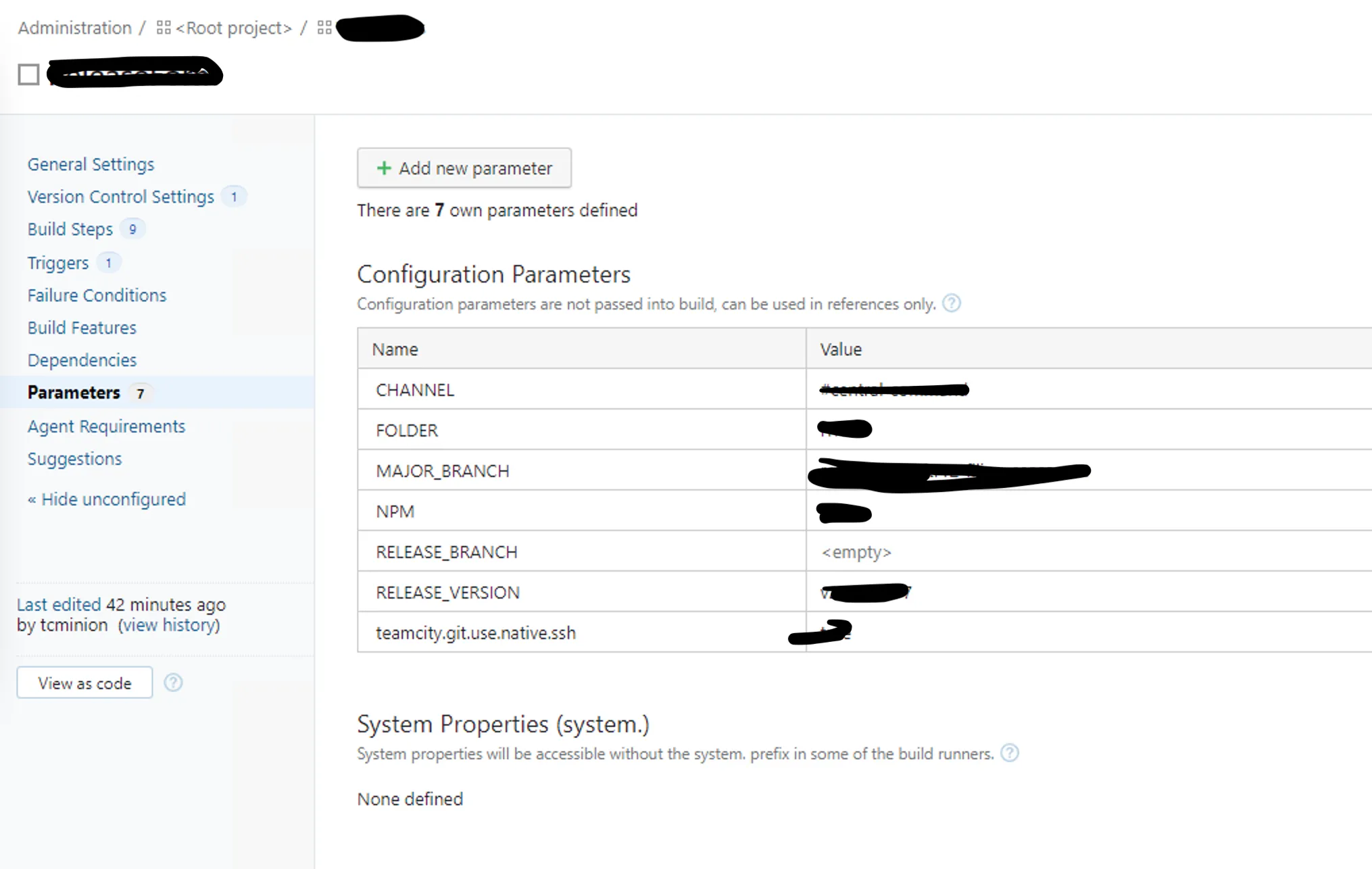Click the Root project grid icon

tap(164, 28)
